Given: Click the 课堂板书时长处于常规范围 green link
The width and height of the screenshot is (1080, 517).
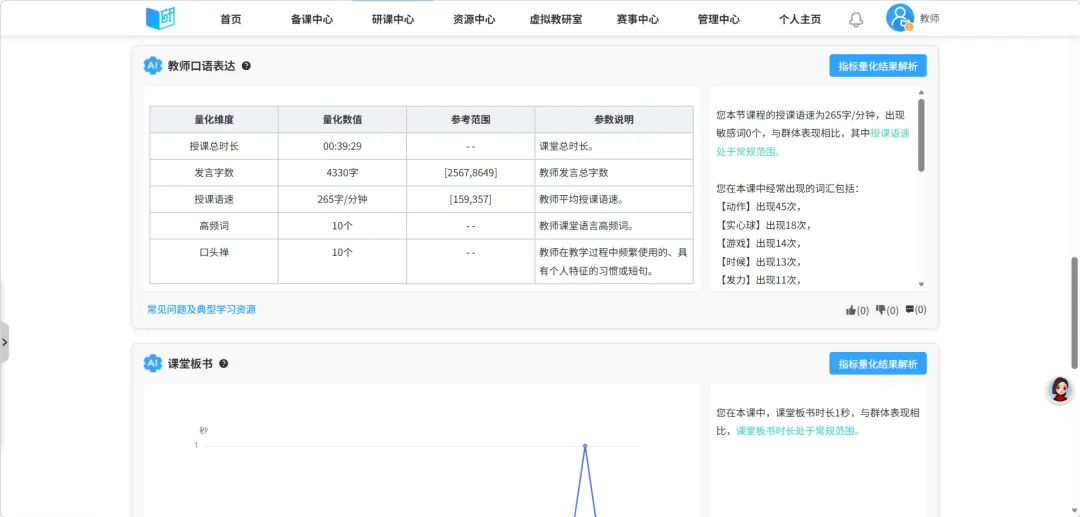Looking at the screenshot, I should [x=798, y=431].
